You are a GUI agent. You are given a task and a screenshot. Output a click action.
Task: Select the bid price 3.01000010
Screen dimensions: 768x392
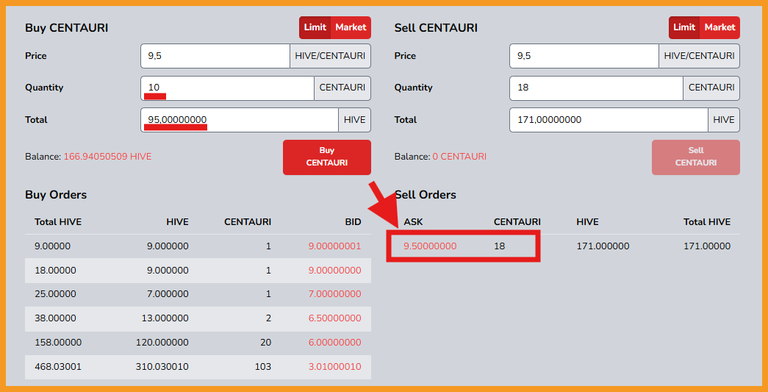[x=335, y=367]
